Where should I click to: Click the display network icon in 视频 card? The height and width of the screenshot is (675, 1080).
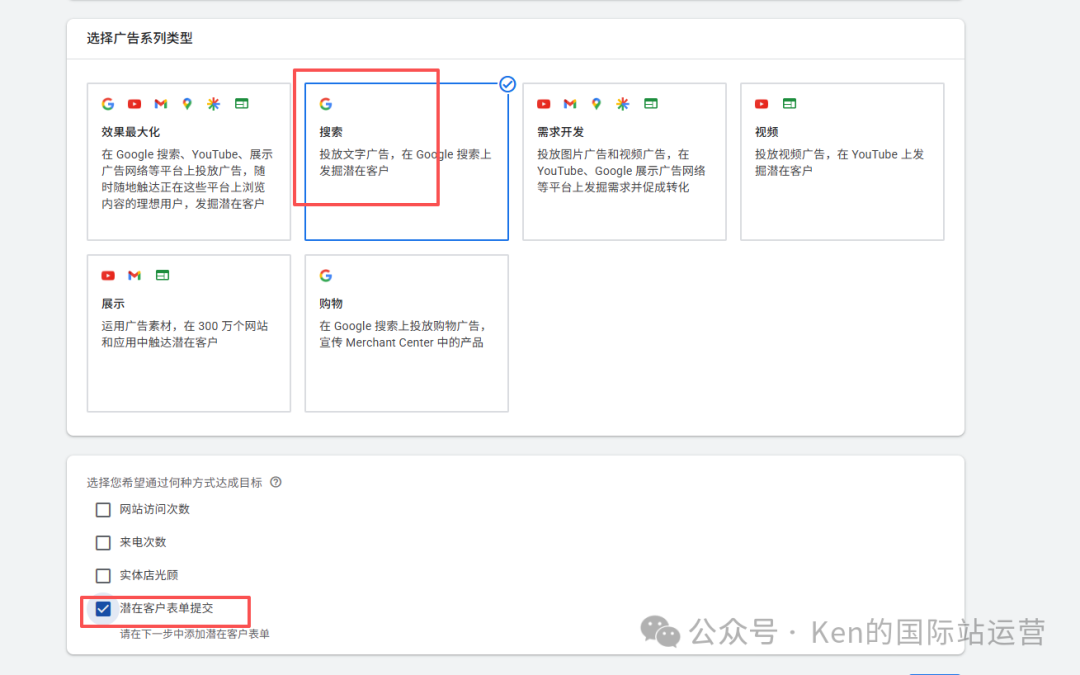coord(789,104)
